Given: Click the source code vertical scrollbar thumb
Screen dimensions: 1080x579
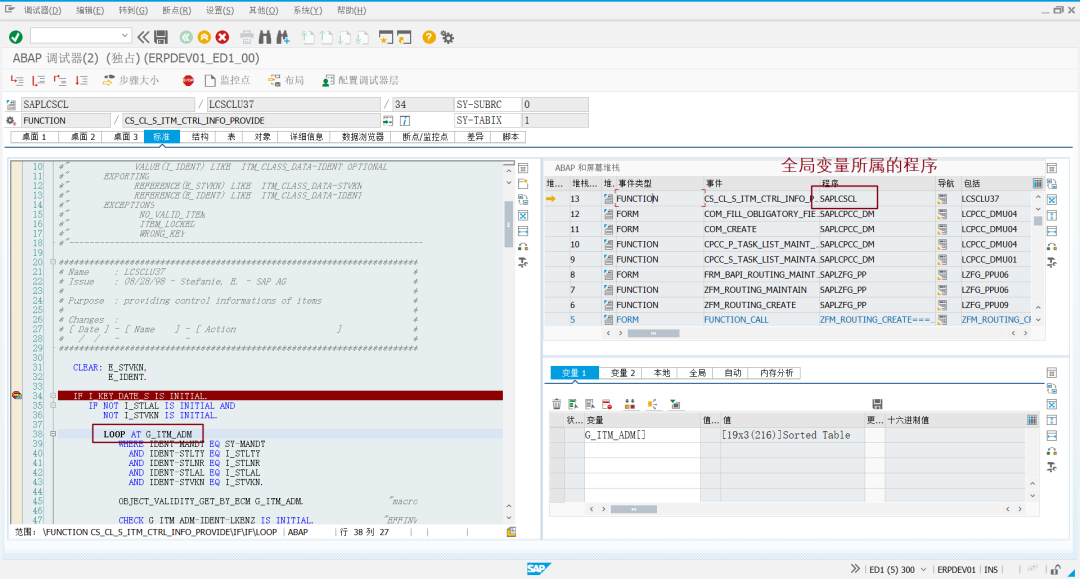Looking at the screenshot, I should tap(508, 223).
